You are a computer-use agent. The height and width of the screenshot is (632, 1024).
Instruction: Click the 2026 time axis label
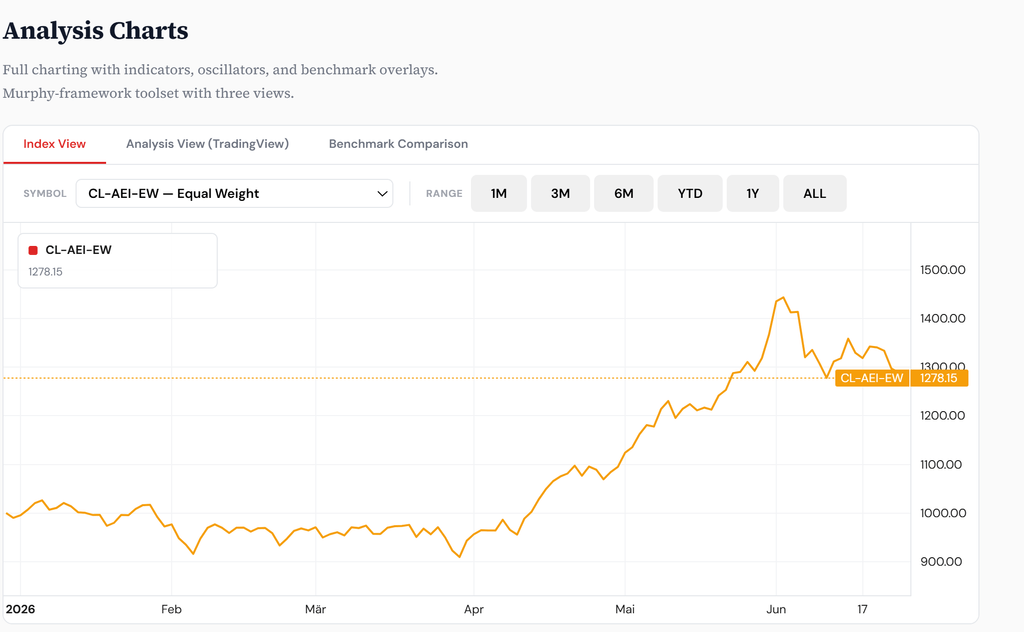[x=20, y=609]
